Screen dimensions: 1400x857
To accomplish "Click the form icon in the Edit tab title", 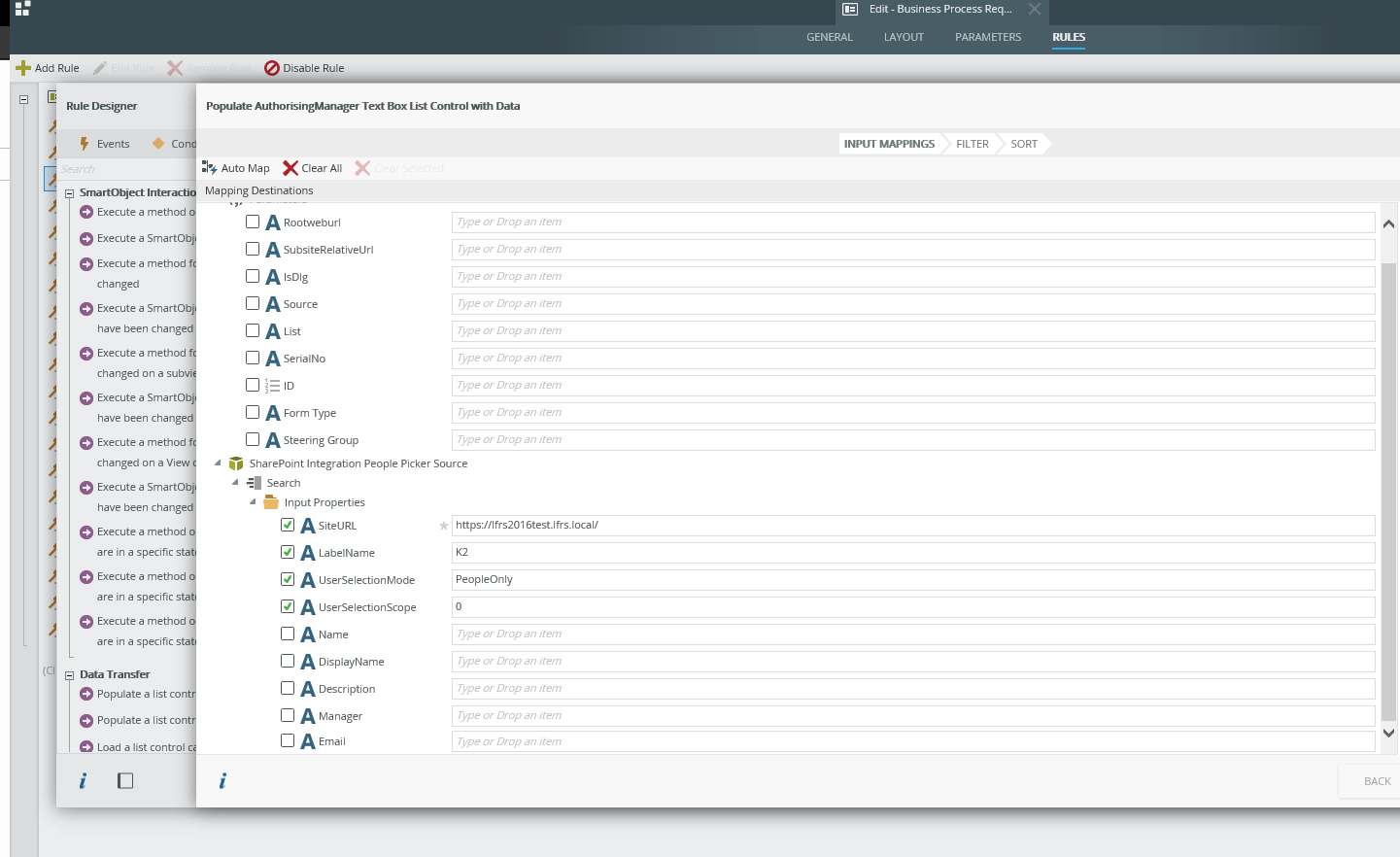I will click(x=850, y=9).
